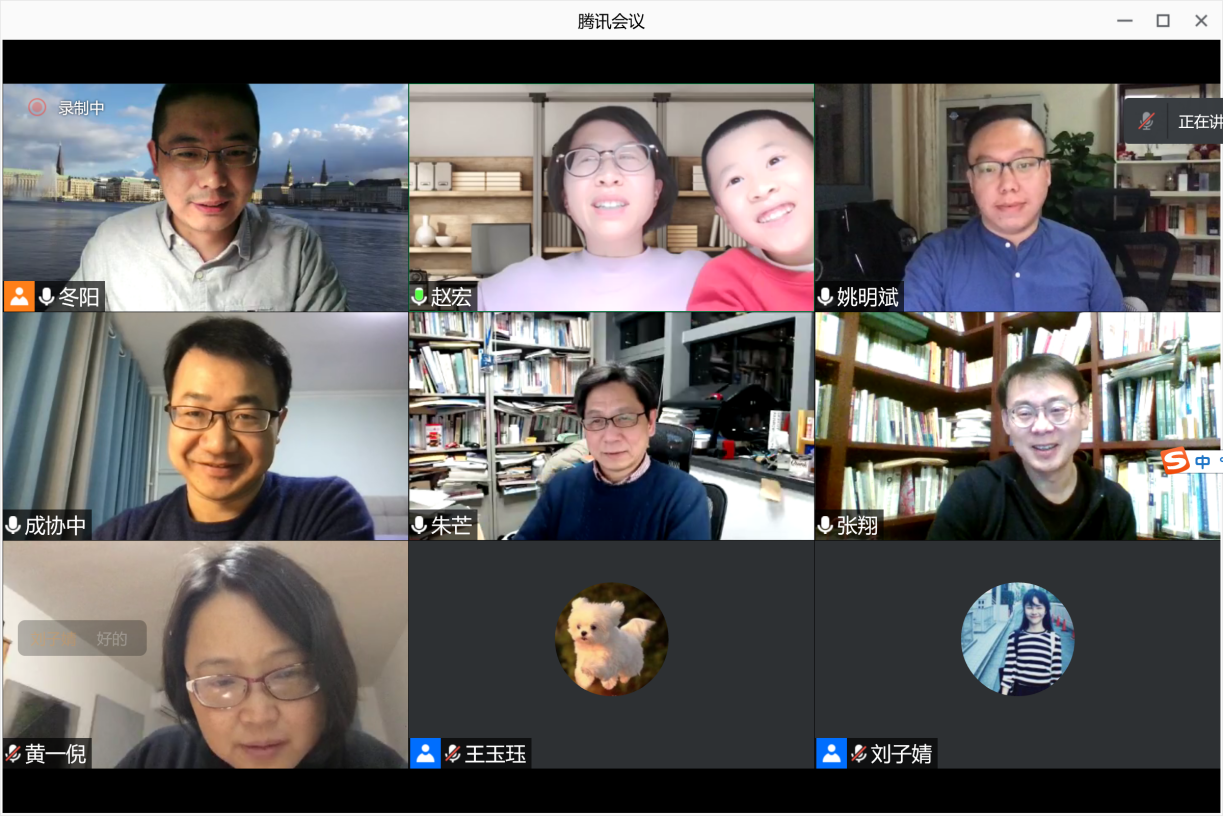The image size is (1223, 816).
Task: Click the blue user icon next to 王玉珏
Action: click(x=425, y=754)
